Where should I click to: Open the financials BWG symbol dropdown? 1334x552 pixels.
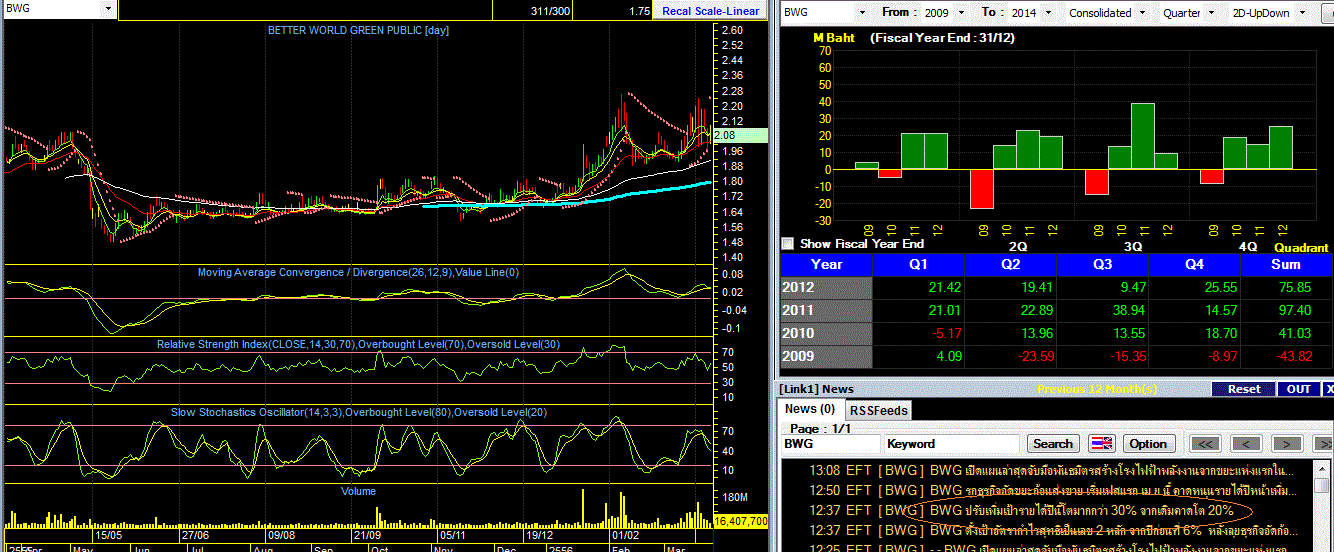click(x=861, y=12)
